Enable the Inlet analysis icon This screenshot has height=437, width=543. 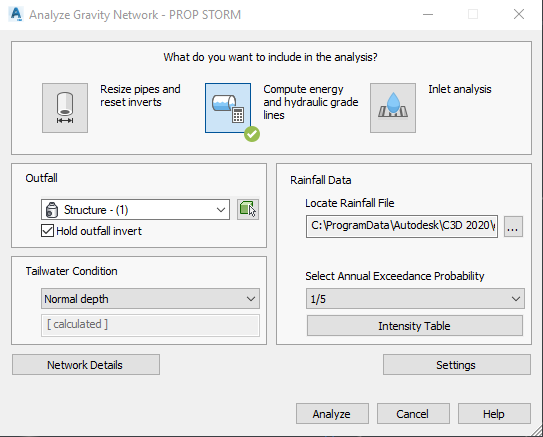(393, 108)
